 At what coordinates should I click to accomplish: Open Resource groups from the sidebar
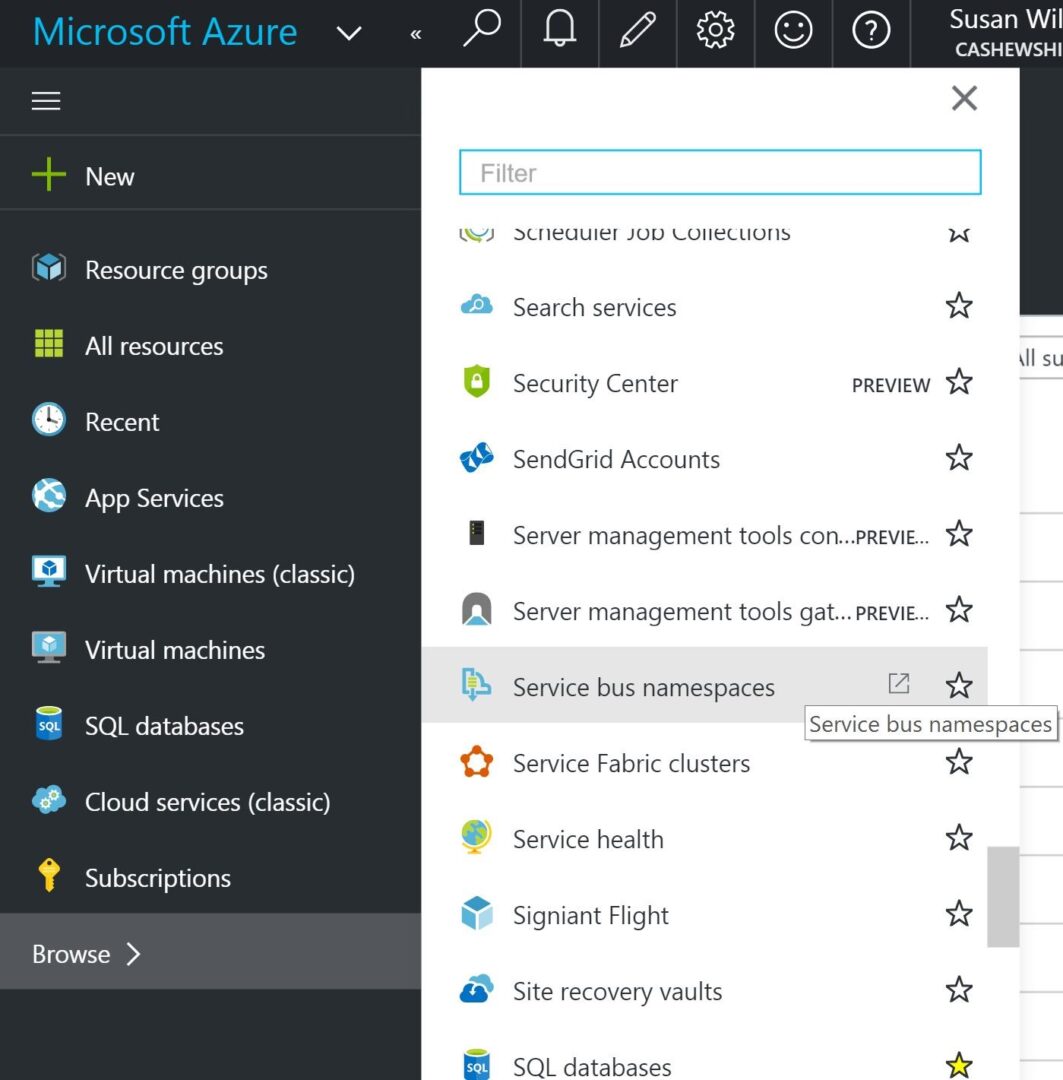(x=177, y=270)
